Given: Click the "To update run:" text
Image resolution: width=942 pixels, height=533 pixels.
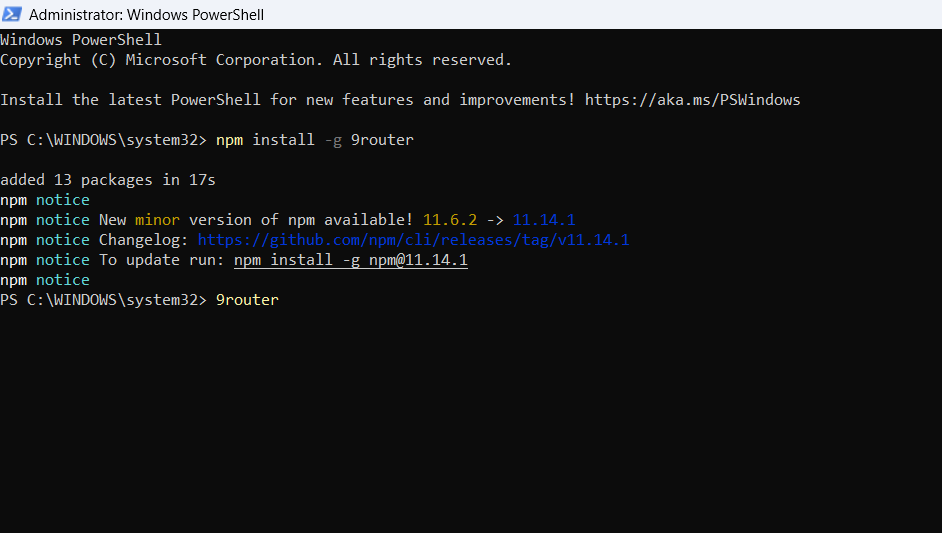Looking at the screenshot, I should click(162, 260).
